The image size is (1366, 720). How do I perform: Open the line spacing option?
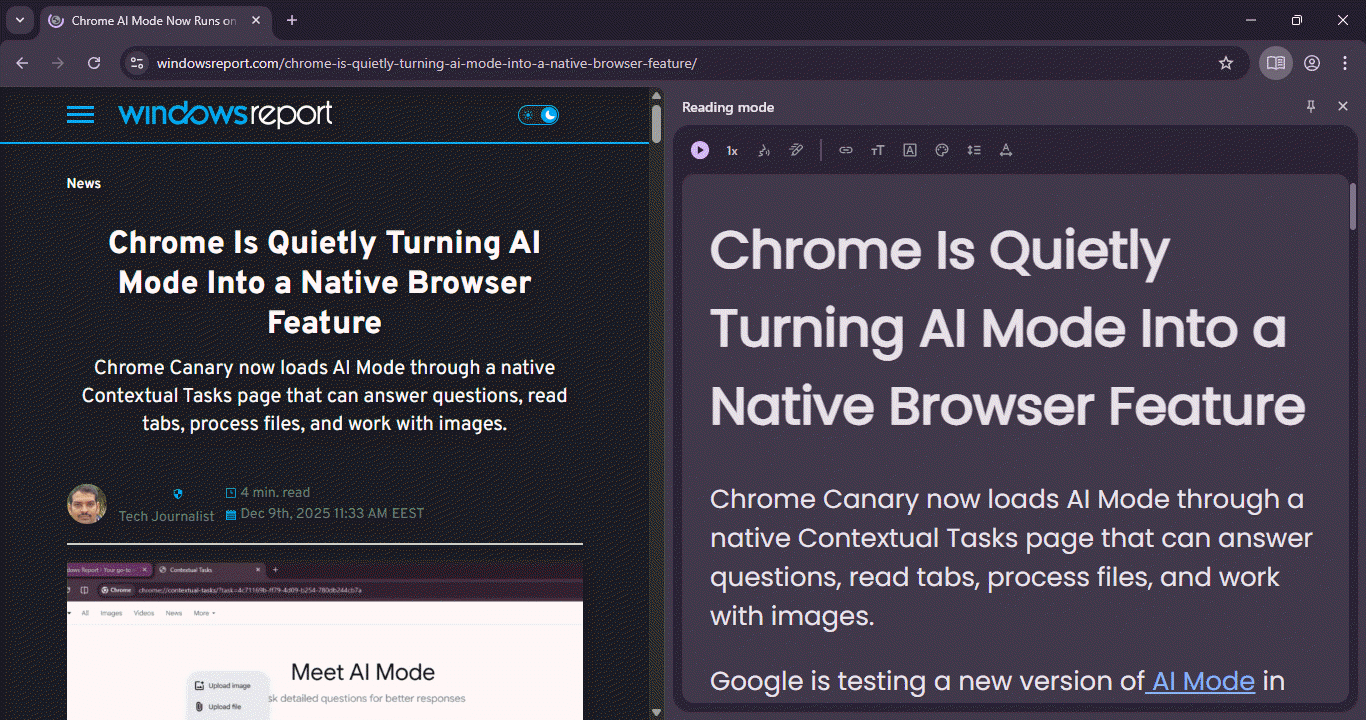pos(974,150)
